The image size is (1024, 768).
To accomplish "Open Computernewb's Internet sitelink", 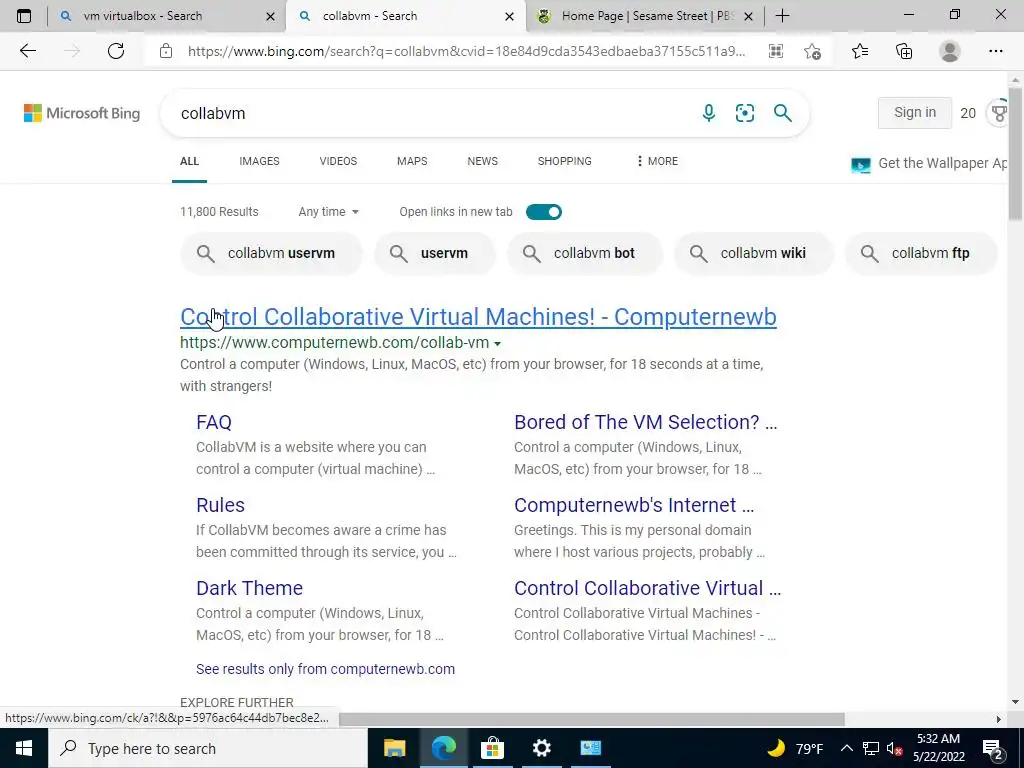I will pyautogui.click(x=634, y=505).
